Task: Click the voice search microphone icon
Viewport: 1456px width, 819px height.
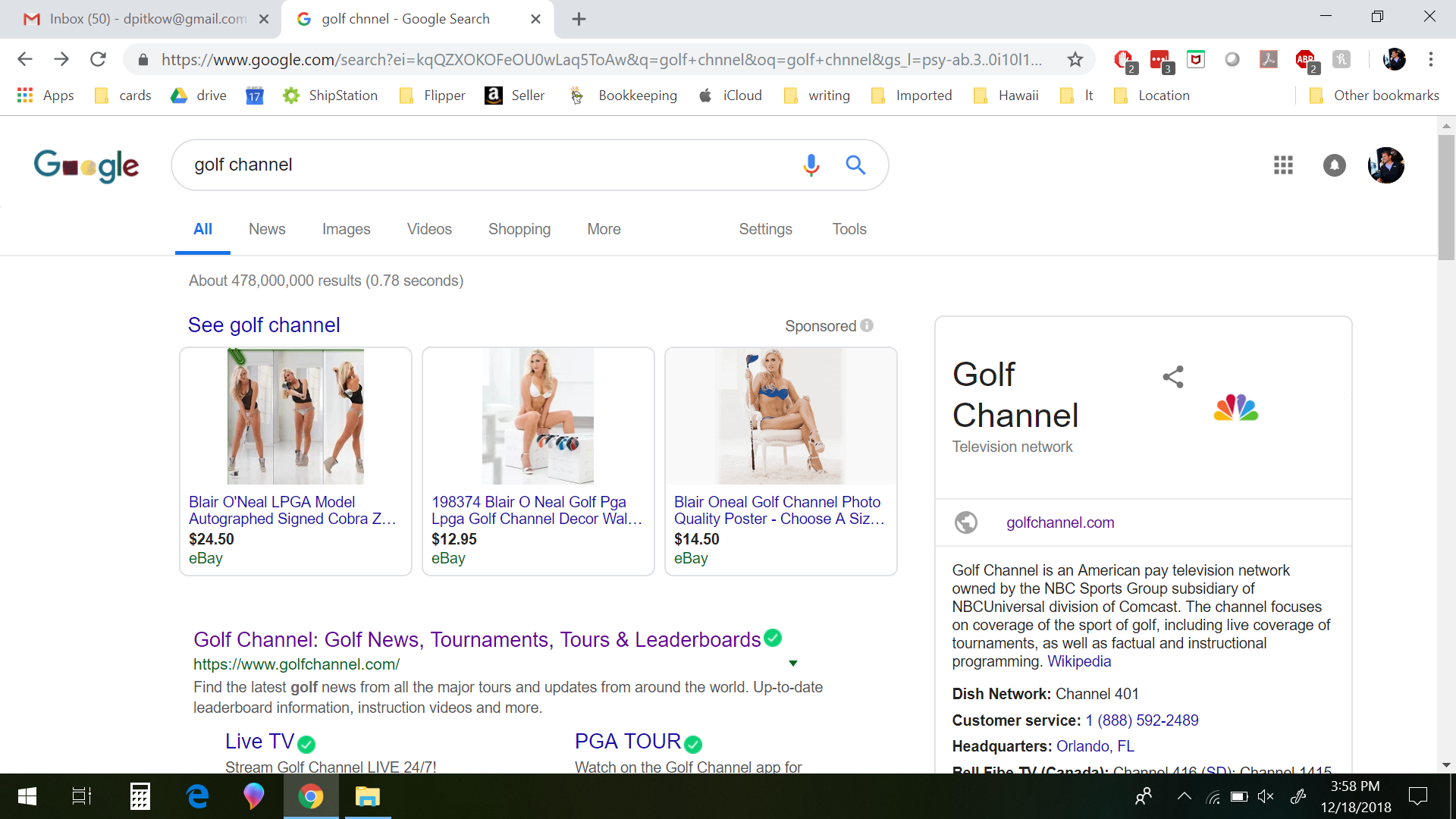Action: click(811, 165)
